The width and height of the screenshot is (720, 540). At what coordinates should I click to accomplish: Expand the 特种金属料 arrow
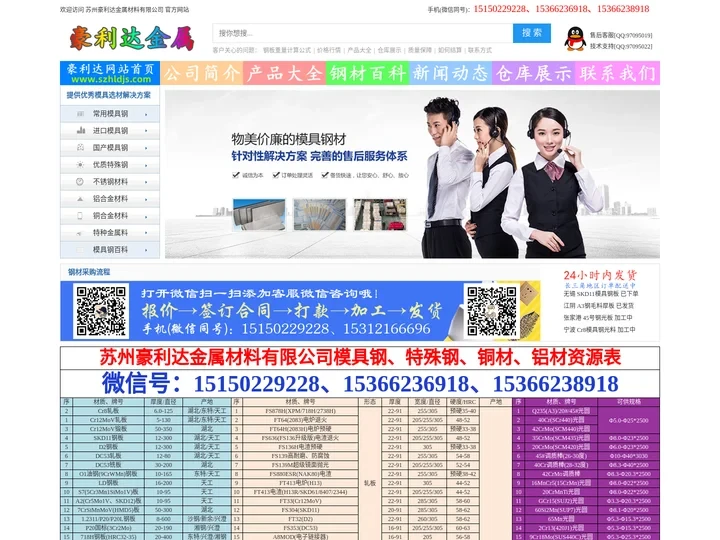[x=146, y=233]
